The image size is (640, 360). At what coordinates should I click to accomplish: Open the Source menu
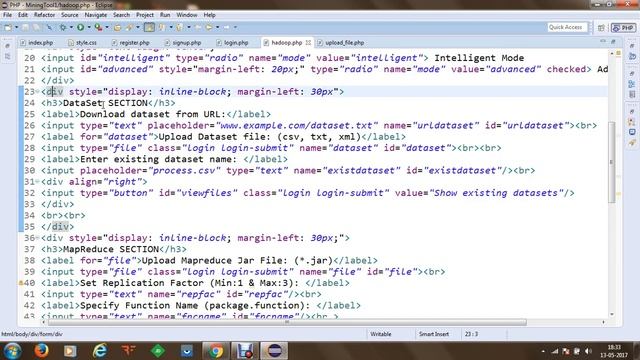(70, 15)
